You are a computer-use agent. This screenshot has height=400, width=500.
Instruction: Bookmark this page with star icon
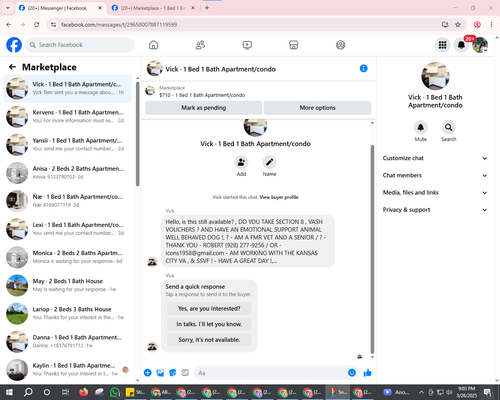[x=458, y=24]
